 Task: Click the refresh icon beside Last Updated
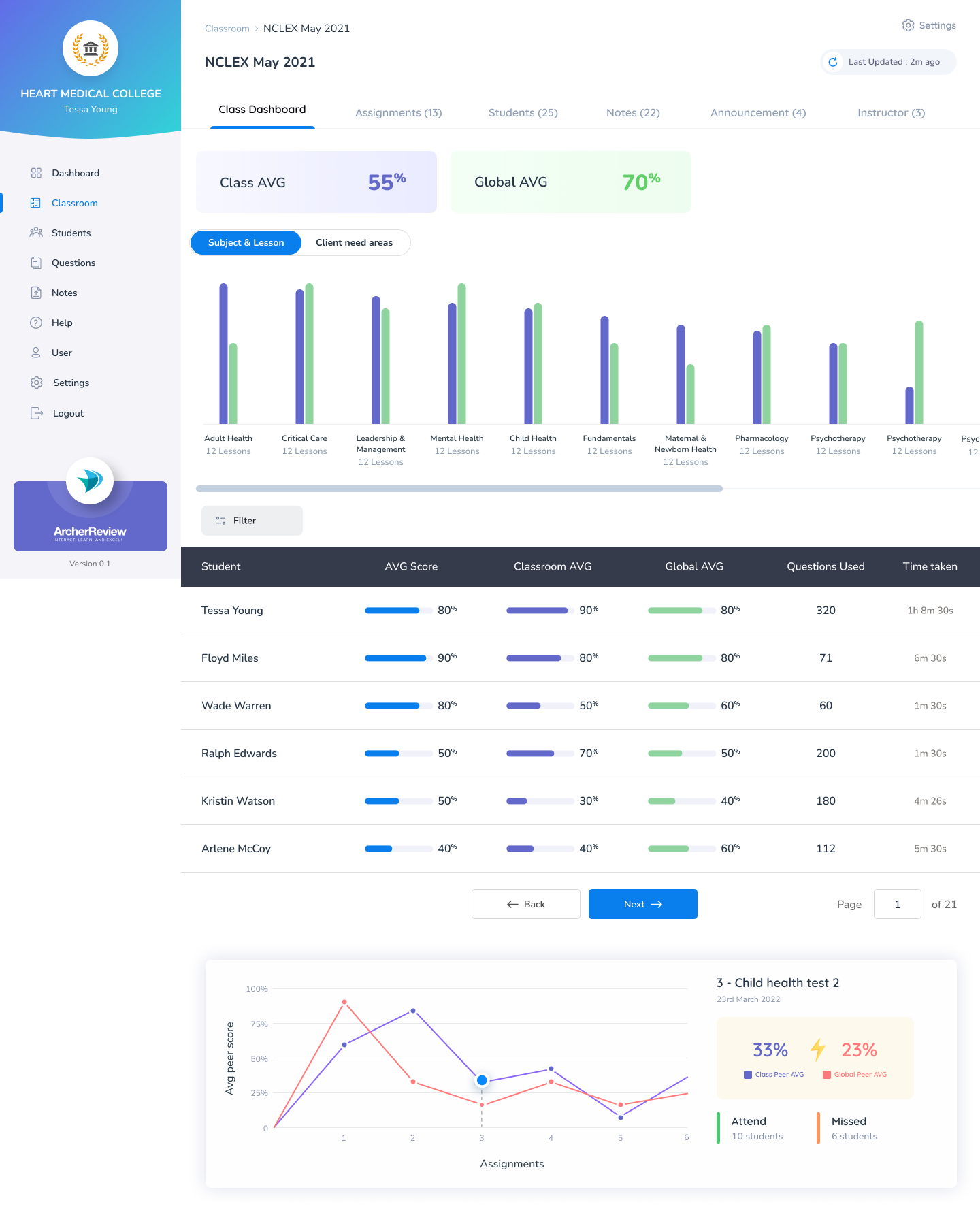[833, 62]
